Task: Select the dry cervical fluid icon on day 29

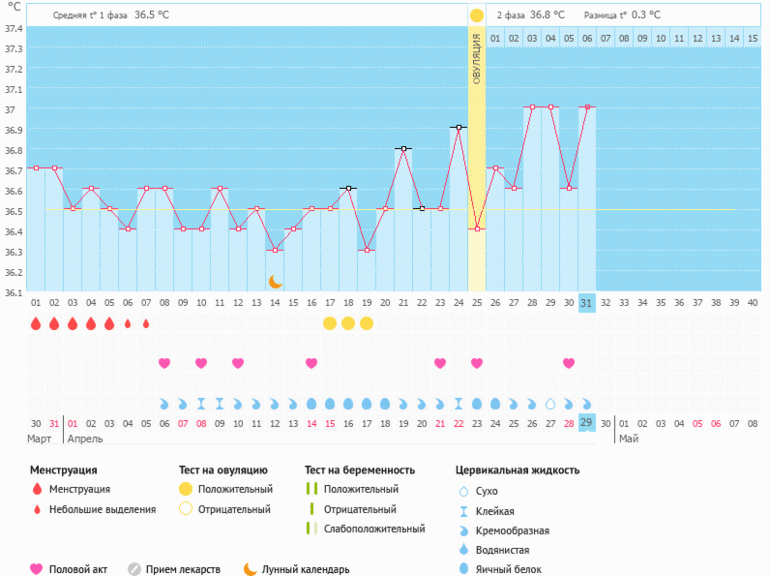Action: pos(549,403)
